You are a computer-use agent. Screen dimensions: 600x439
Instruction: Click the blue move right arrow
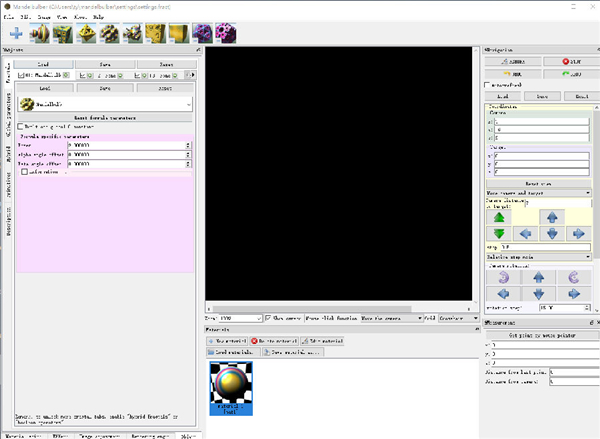click(x=577, y=233)
